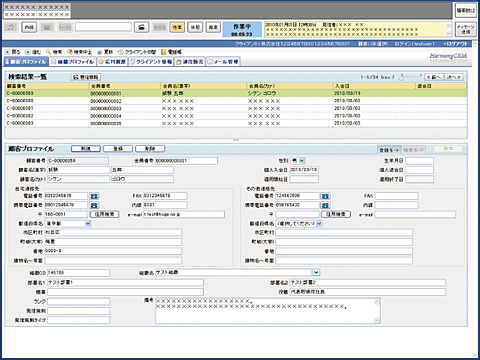Image resolution: width=480 pixels, height=360 pixels.
Task: Click the 組織ID input field
Action: [78, 273]
